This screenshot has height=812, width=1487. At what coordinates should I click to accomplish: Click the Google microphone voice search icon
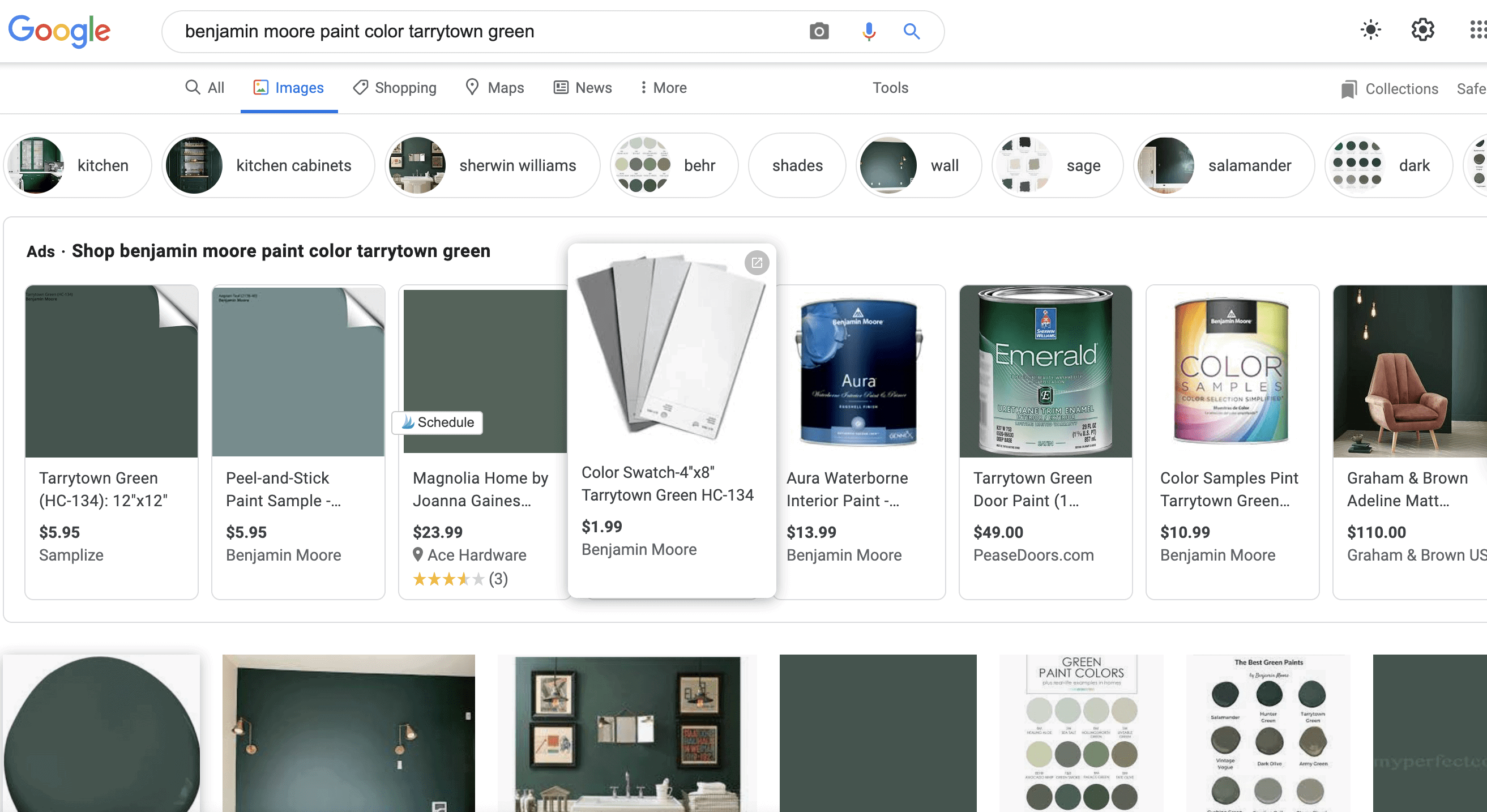[867, 31]
